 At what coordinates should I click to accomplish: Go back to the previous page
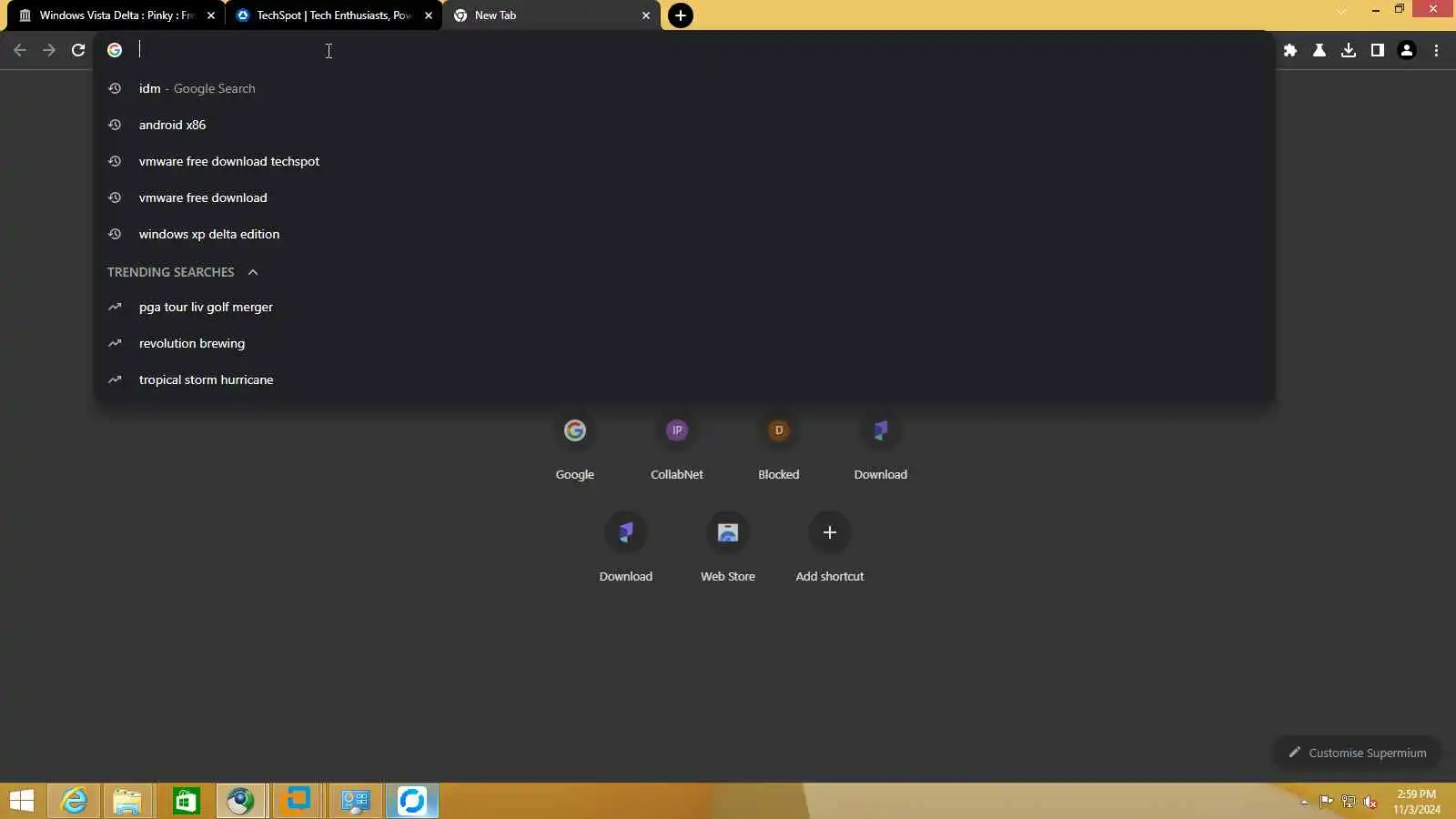(x=20, y=50)
